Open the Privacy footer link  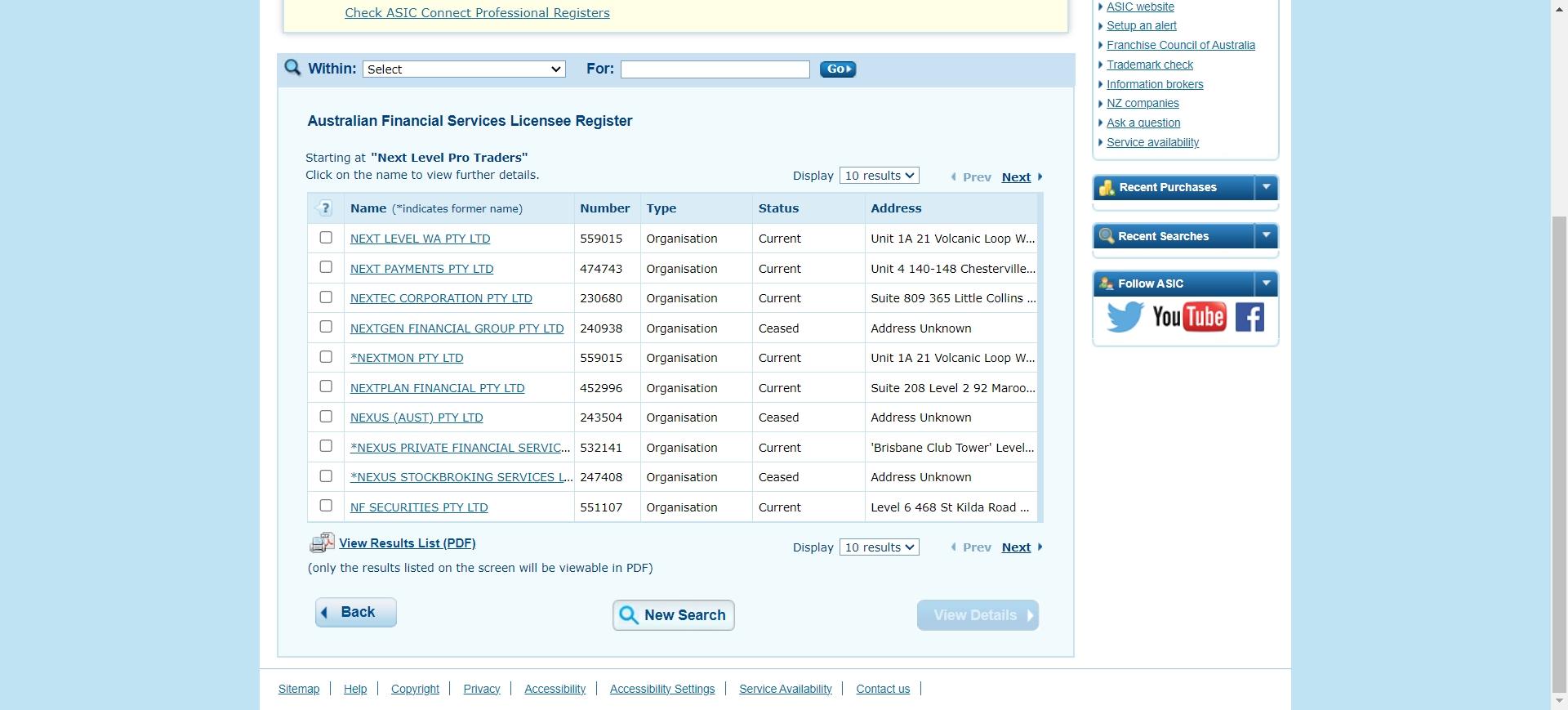pyautogui.click(x=482, y=689)
